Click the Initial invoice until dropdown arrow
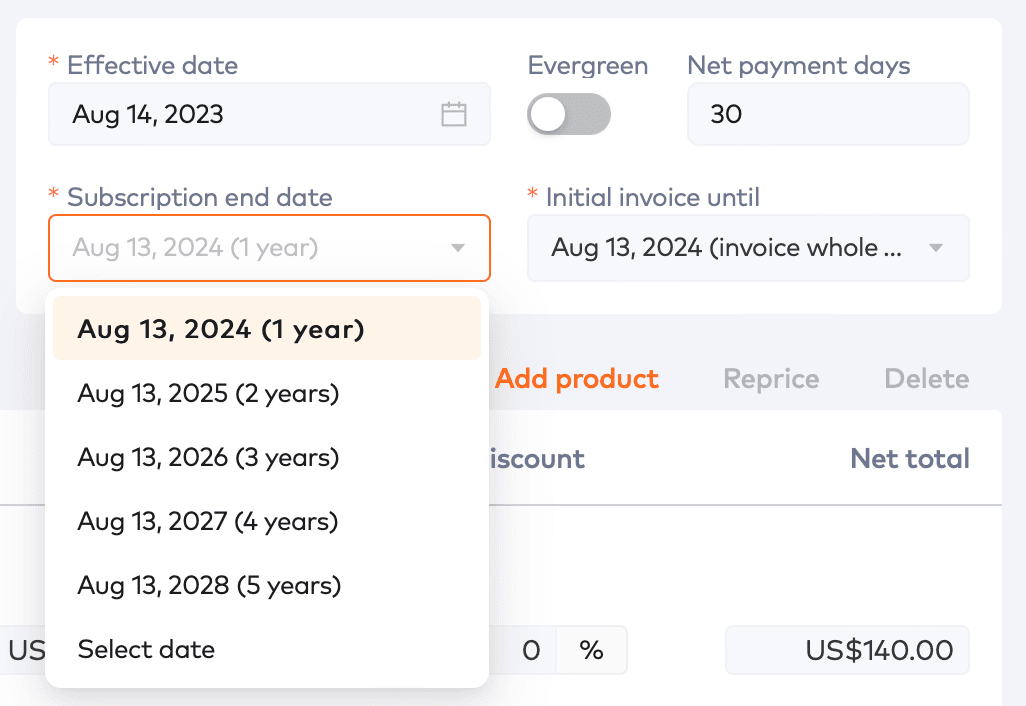Image resolution: width=1026 pixels, height=706 pixels. (x=936, y=248)
